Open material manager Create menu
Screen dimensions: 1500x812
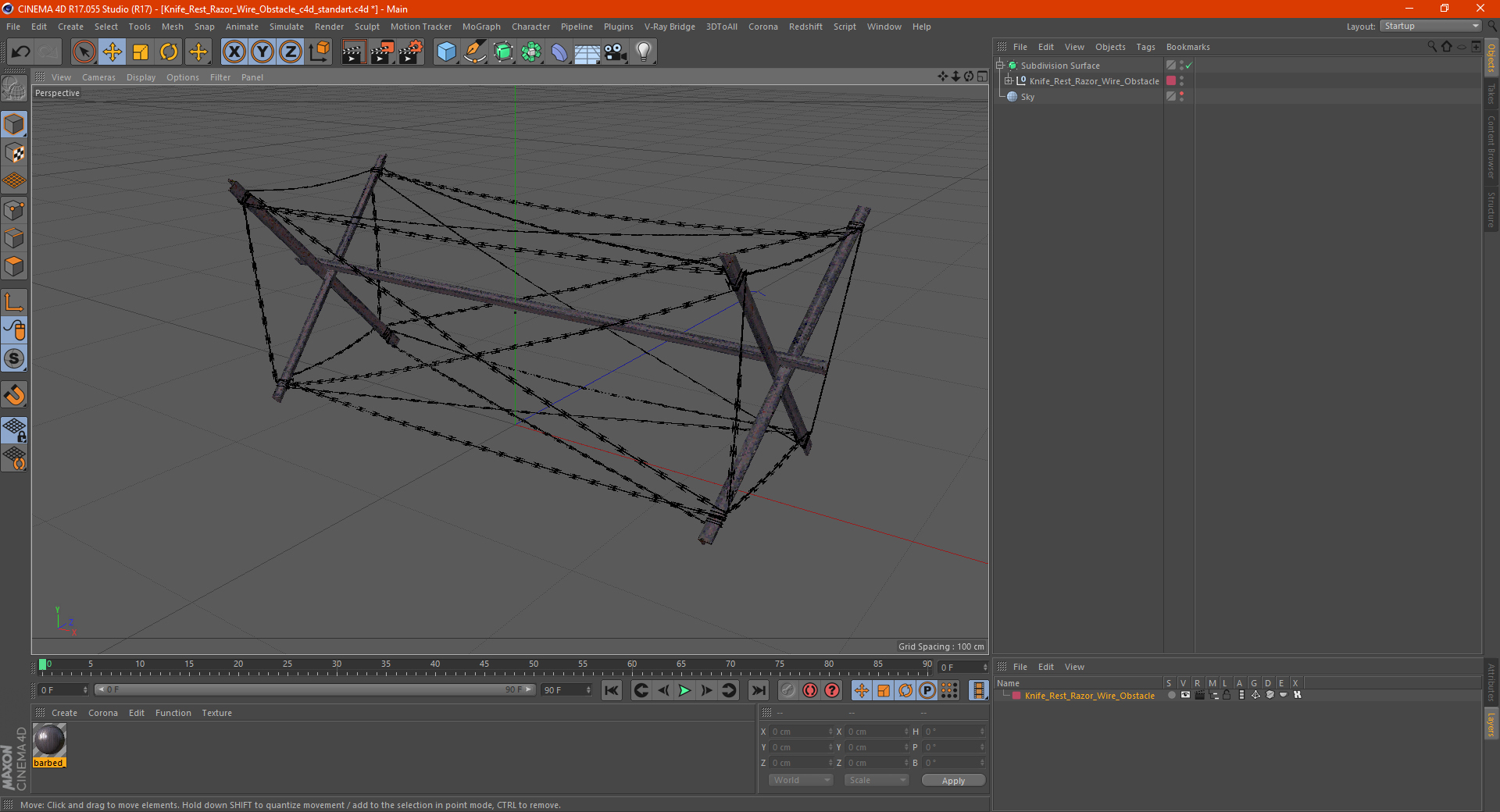pos(64,713)
